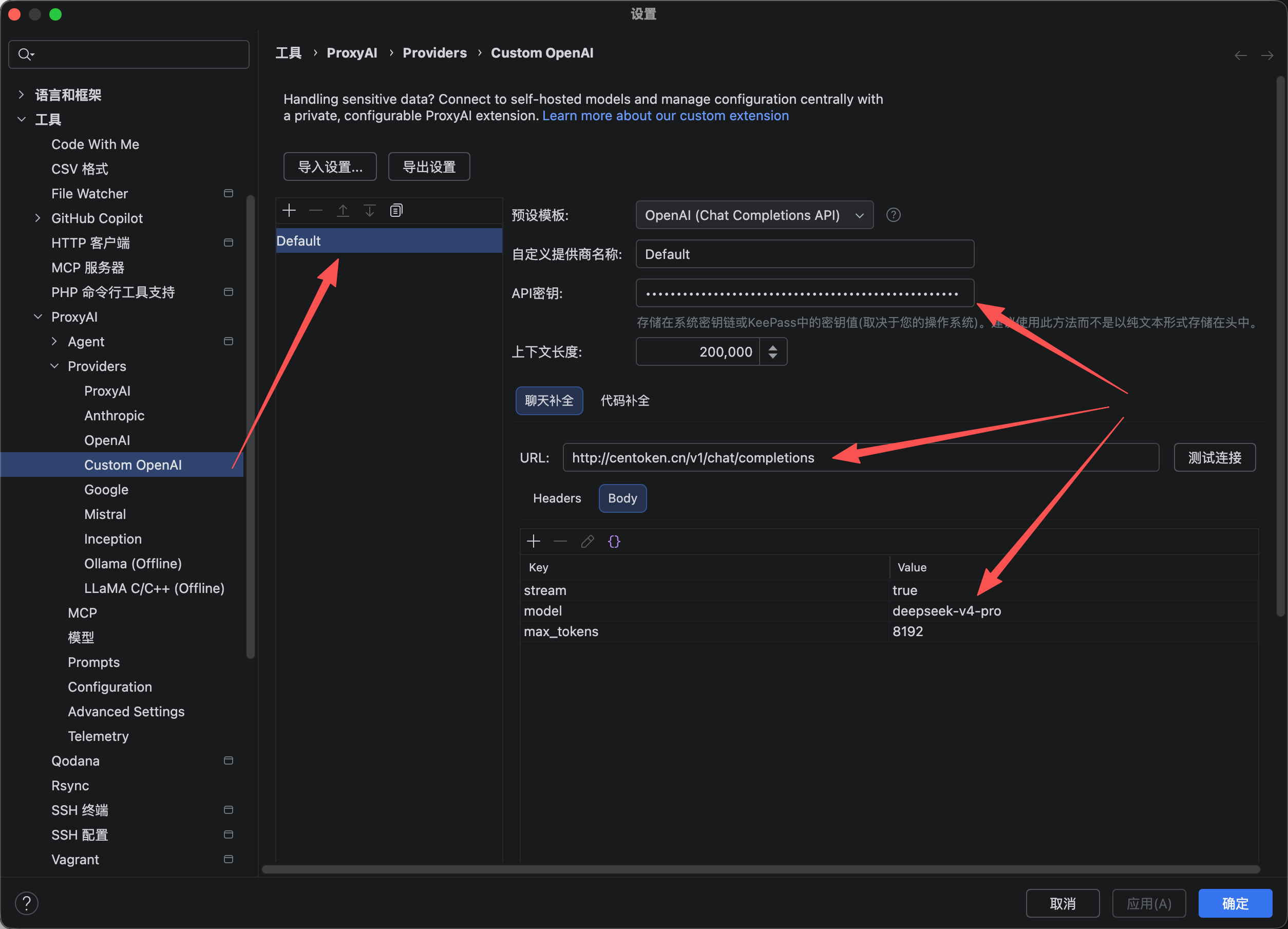The height and width of the screenshot is (929, 1288).
Task: Select the Default provider in list
Action: (389, 241)
